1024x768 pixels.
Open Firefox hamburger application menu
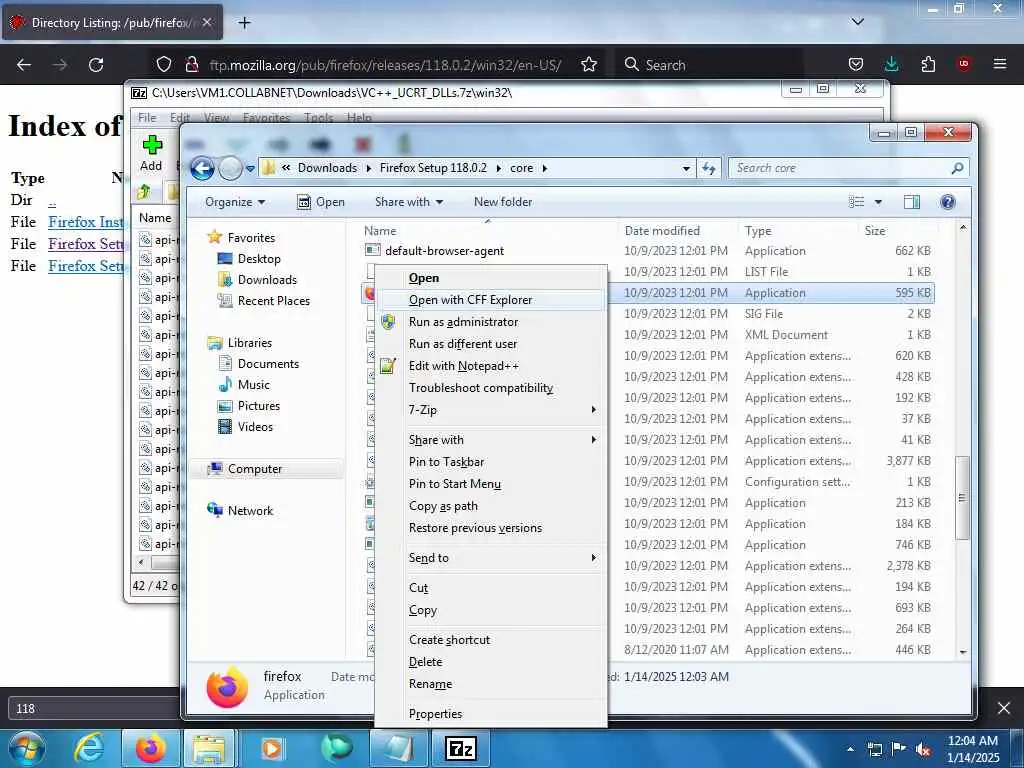pos(1000,64)
